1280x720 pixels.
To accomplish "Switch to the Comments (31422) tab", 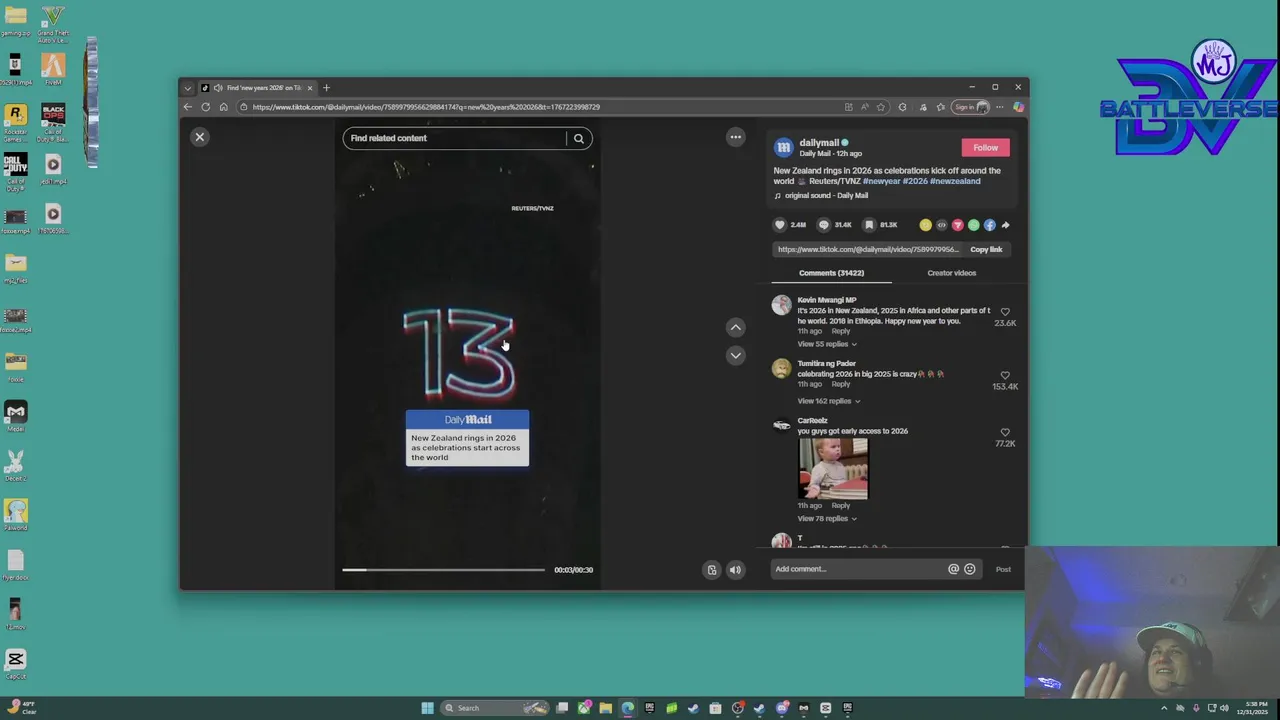I will (831, 273).
